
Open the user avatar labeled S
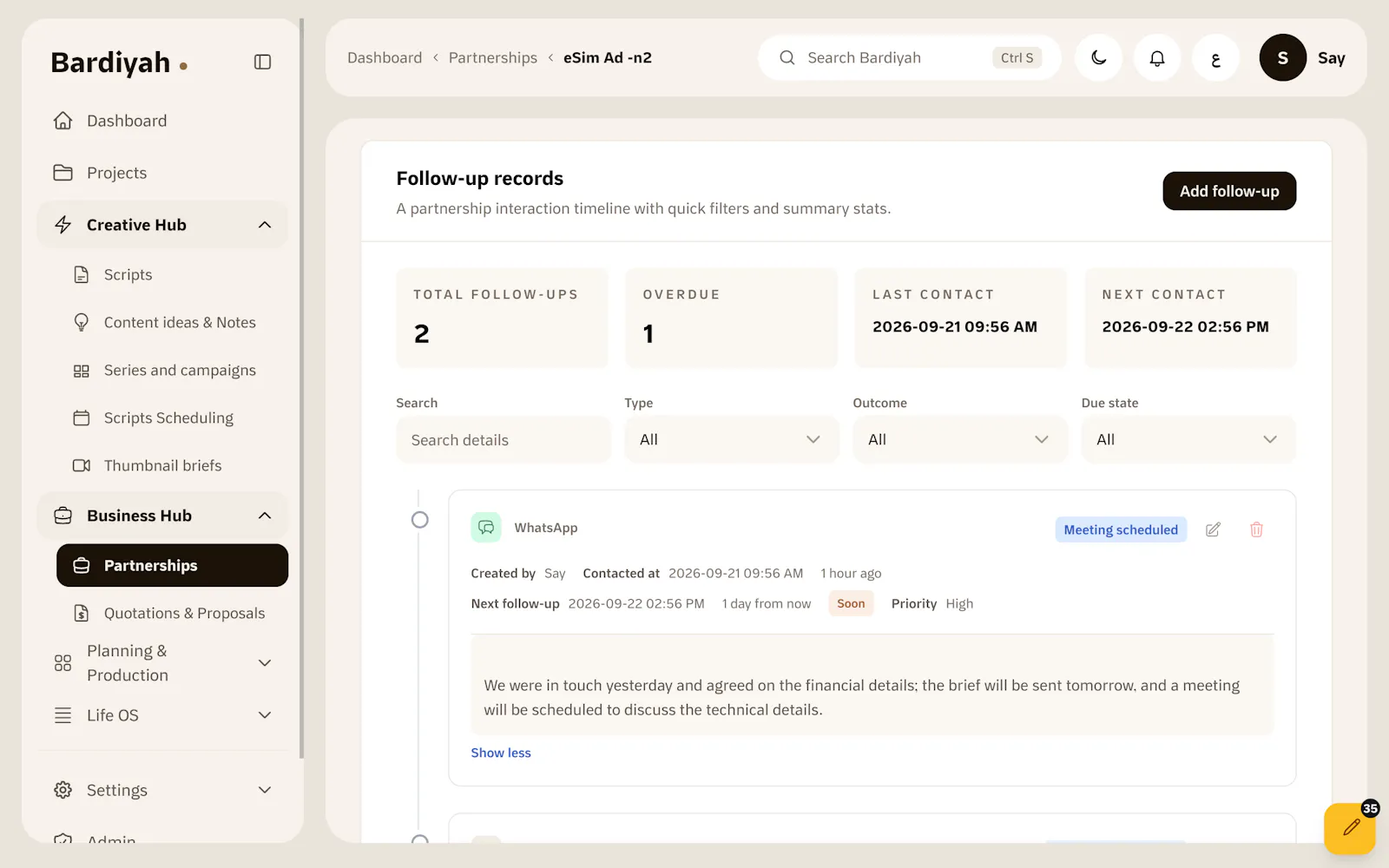coord(1282,58)
